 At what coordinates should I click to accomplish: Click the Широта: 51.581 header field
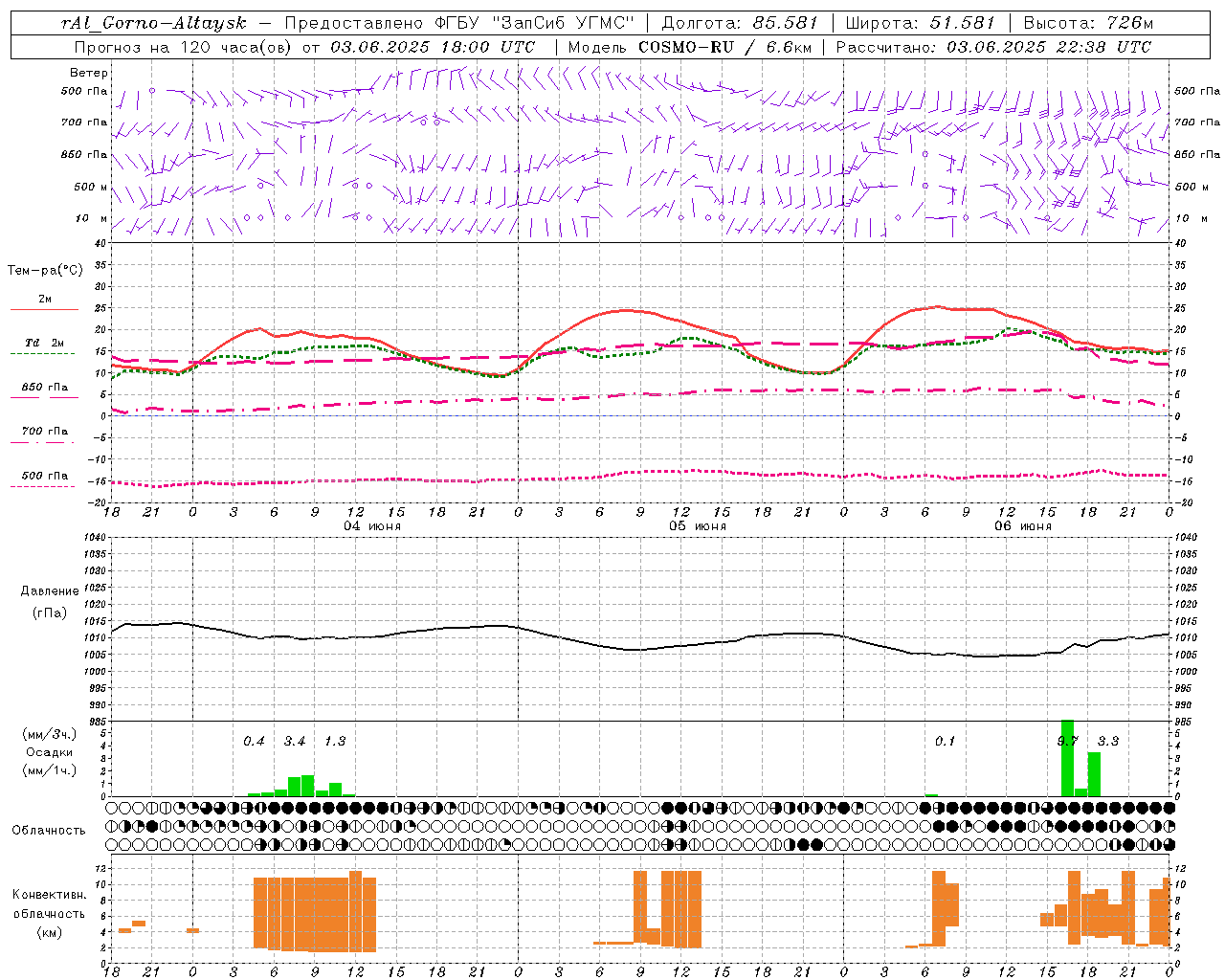tap(920, 23)
